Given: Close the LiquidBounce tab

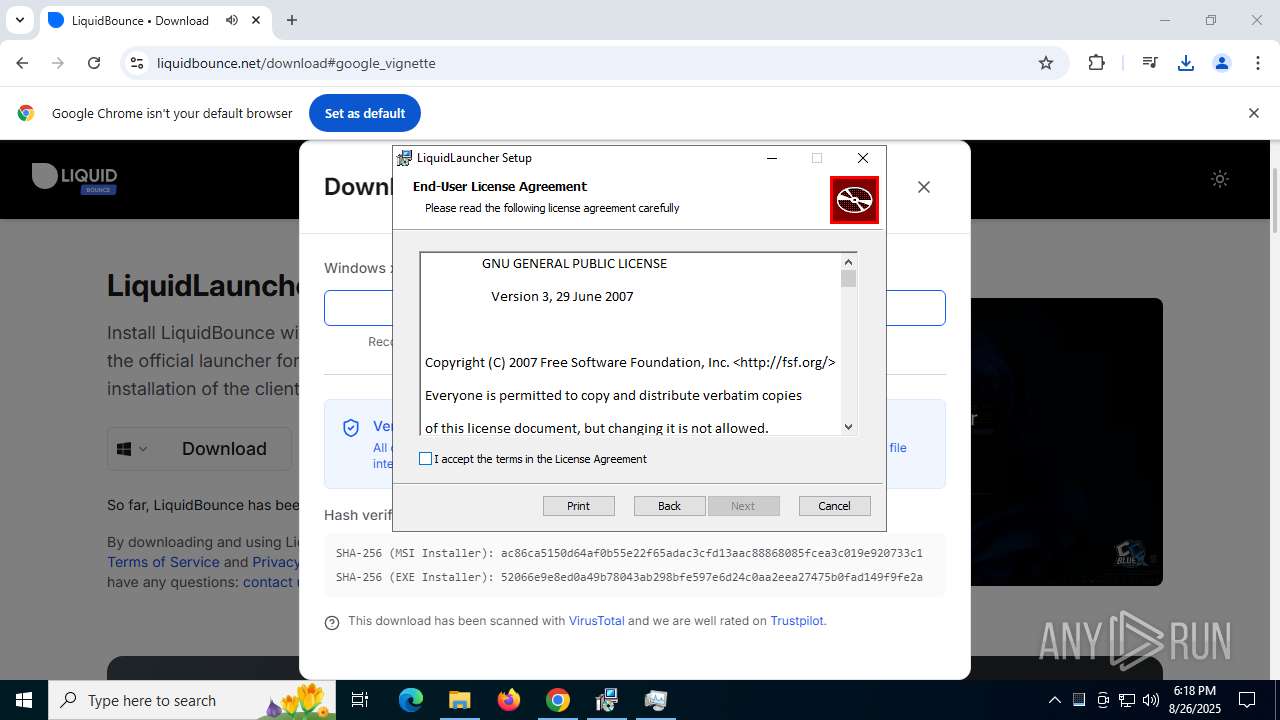Looking at the screenshot, I should 255,20.
